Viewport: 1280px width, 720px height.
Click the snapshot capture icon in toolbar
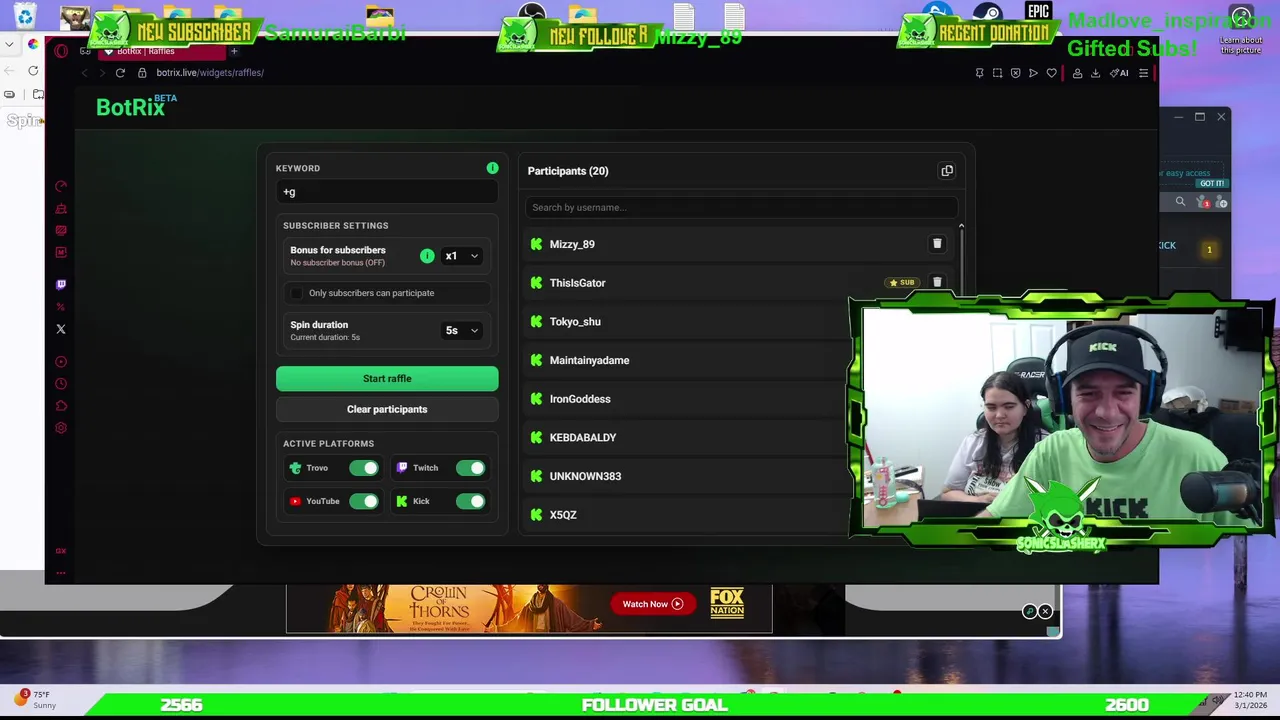pos(997,73)
